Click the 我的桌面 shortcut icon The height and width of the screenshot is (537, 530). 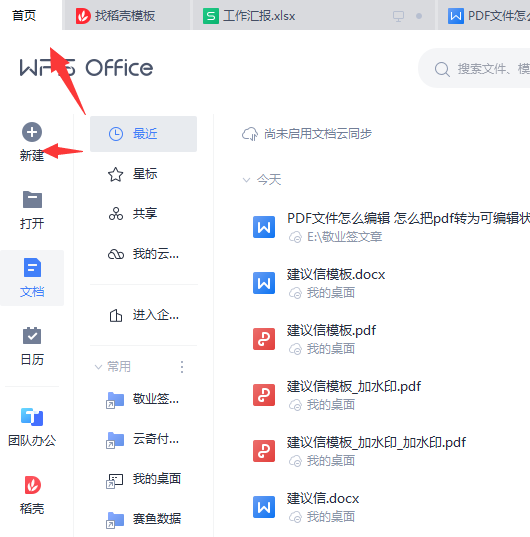[x=115, y=480]
